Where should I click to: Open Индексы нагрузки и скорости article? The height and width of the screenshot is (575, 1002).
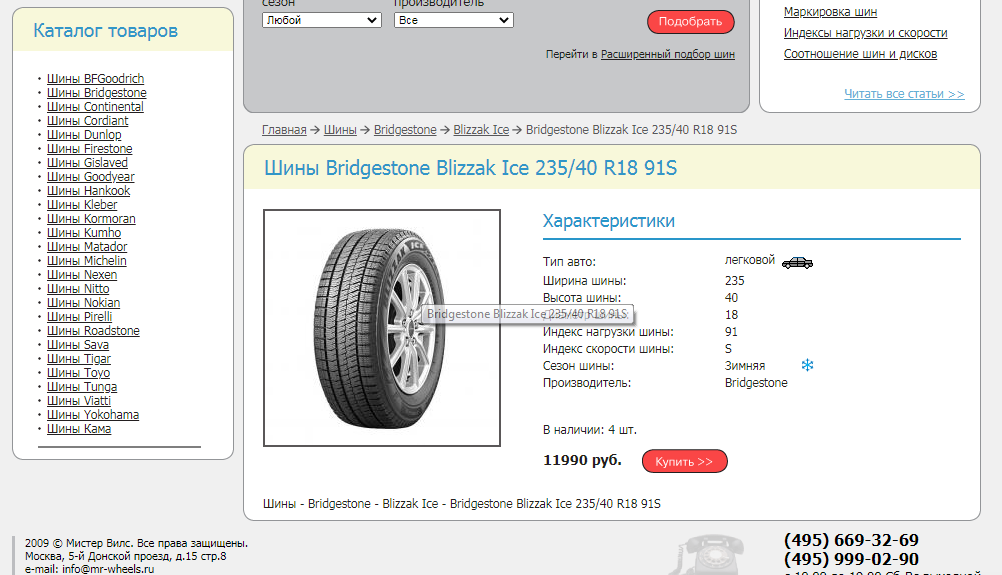pos(865,33)
